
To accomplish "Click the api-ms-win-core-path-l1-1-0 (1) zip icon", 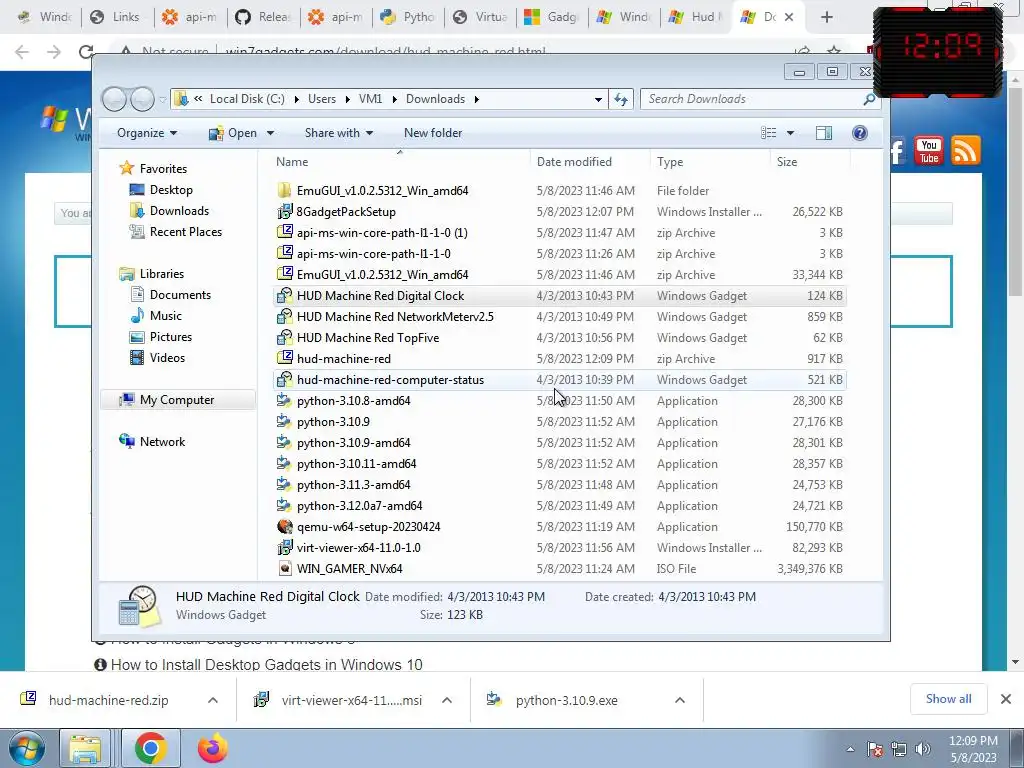I will coord(284,232).
